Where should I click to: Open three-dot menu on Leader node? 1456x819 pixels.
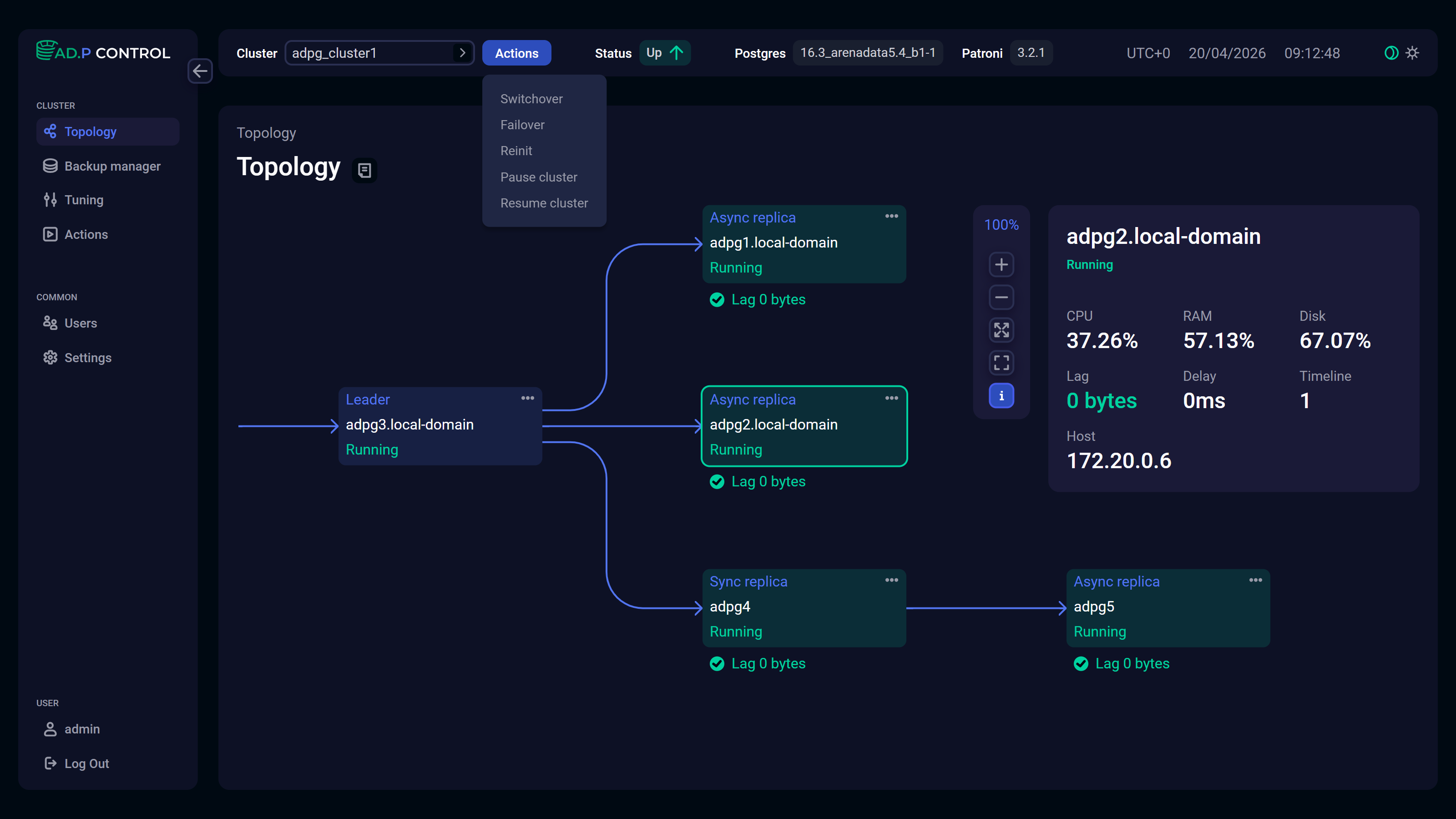click(527, 399)
